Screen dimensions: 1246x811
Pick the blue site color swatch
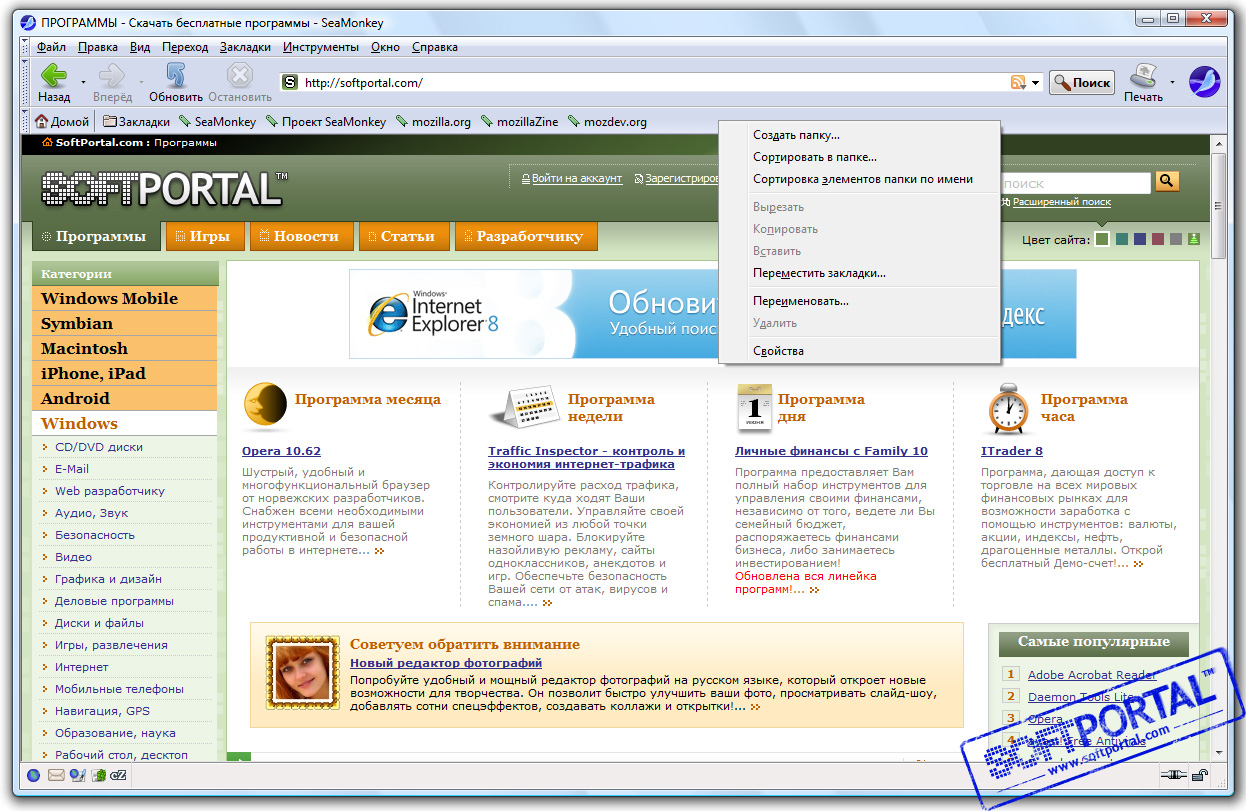(1140, 239)
